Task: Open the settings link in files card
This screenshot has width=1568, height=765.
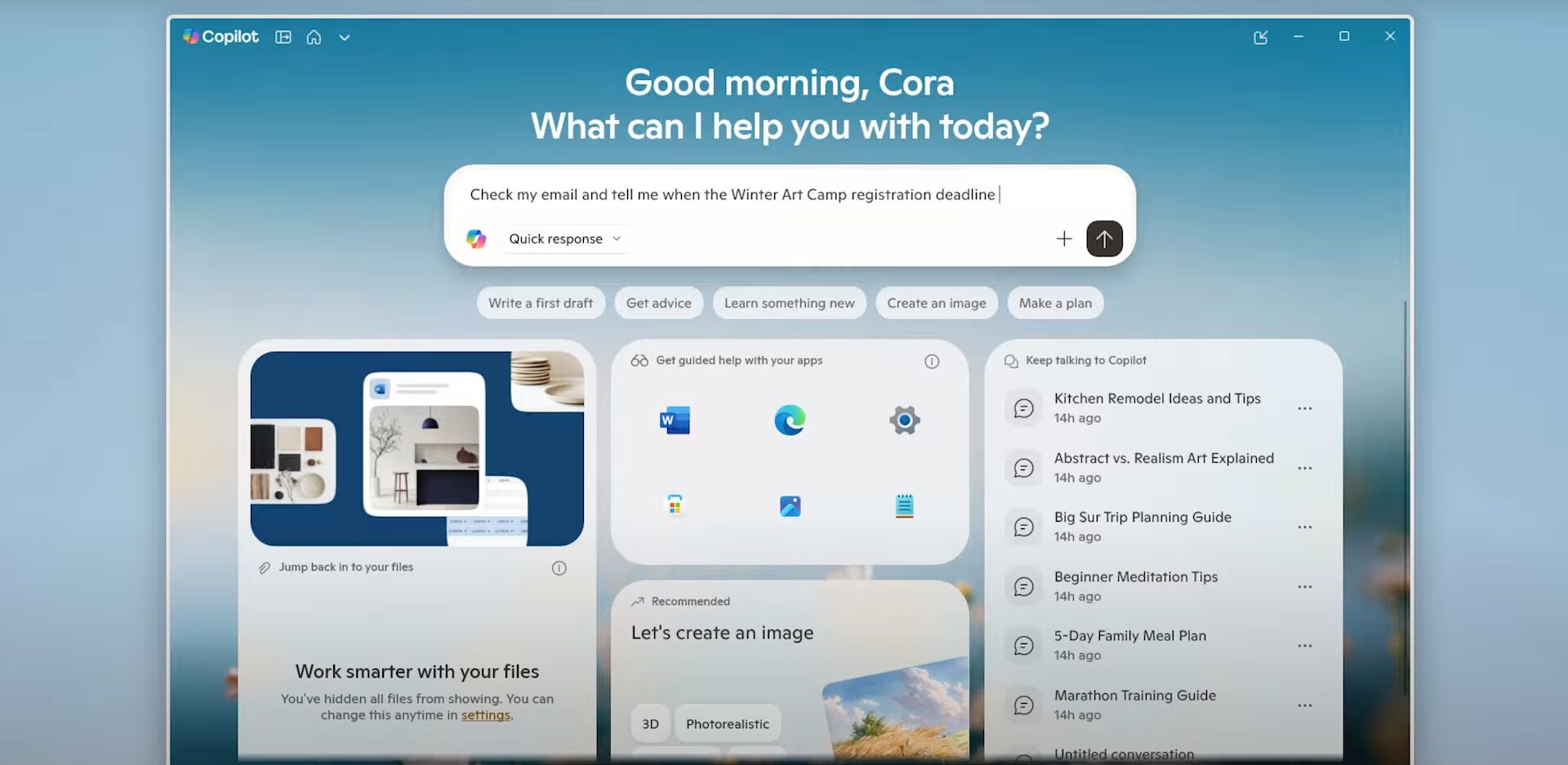Action: 485,715
